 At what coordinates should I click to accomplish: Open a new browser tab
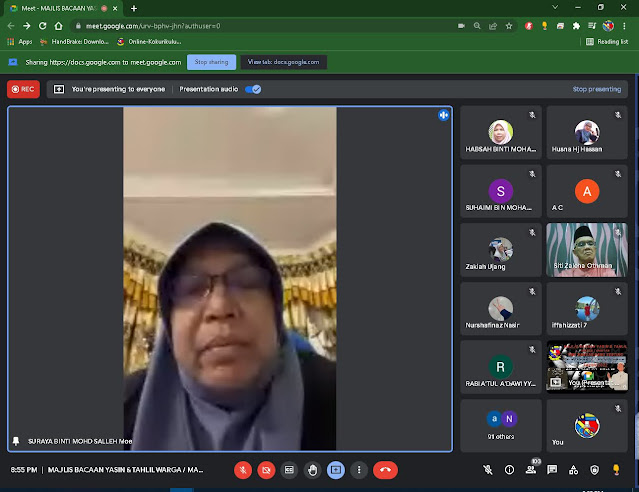coord(134,8)
